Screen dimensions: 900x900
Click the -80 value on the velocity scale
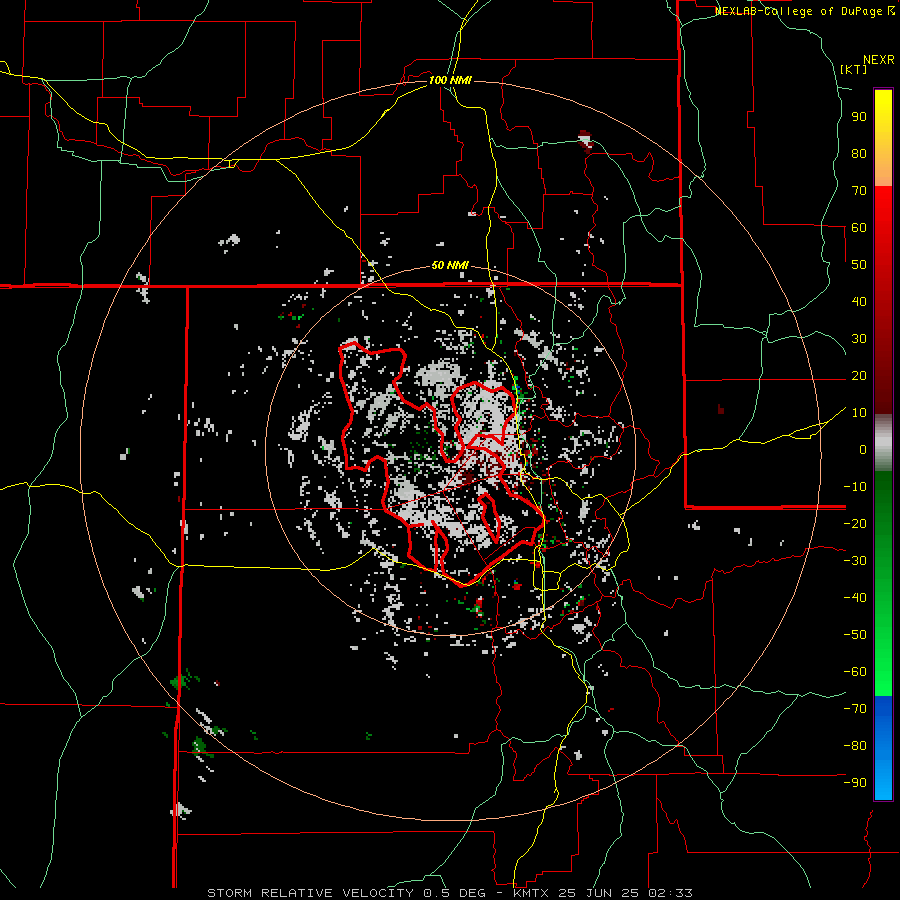coord(855,746)
